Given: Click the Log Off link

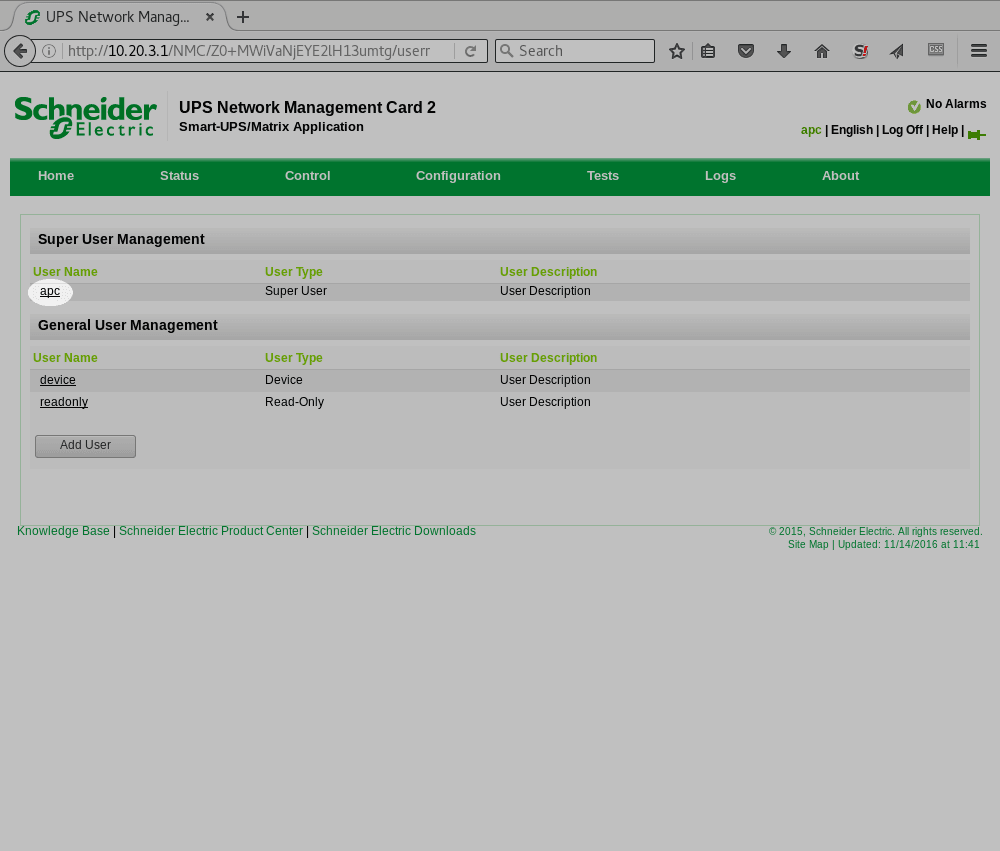Looking at the screenshot, I should (902, 131).
